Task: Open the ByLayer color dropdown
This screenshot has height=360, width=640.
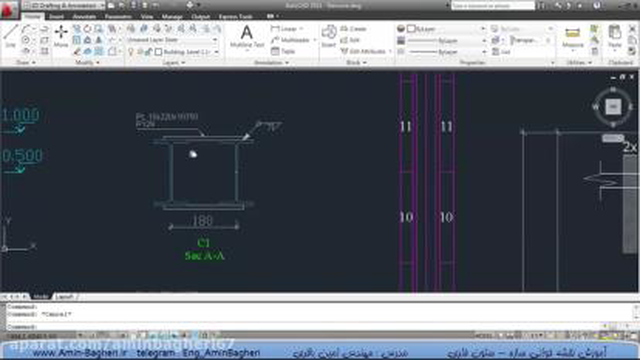Action: click(x=447, y=29)
